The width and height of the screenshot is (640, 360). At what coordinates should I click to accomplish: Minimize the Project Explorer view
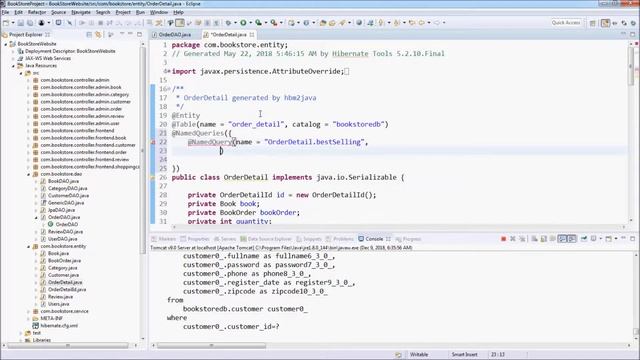(x=130, y=34)
